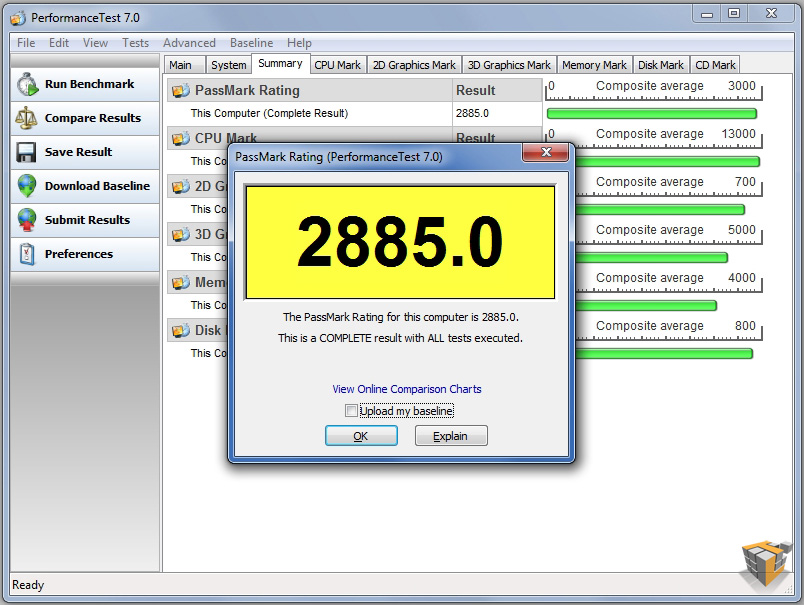This screenshot has height=605, width=804.
Task: Click the Memory Mark green result bar
Action: 646,306
